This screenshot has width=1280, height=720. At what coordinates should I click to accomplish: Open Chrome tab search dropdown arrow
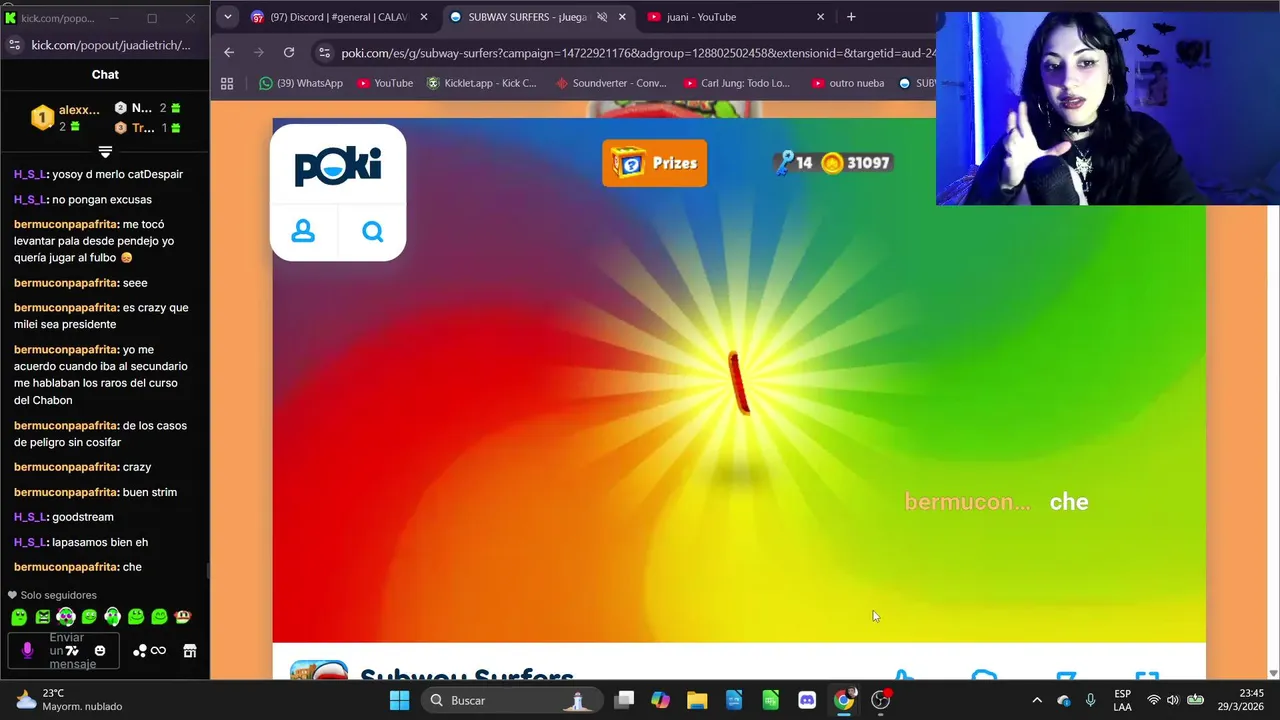tap(228, 17)
